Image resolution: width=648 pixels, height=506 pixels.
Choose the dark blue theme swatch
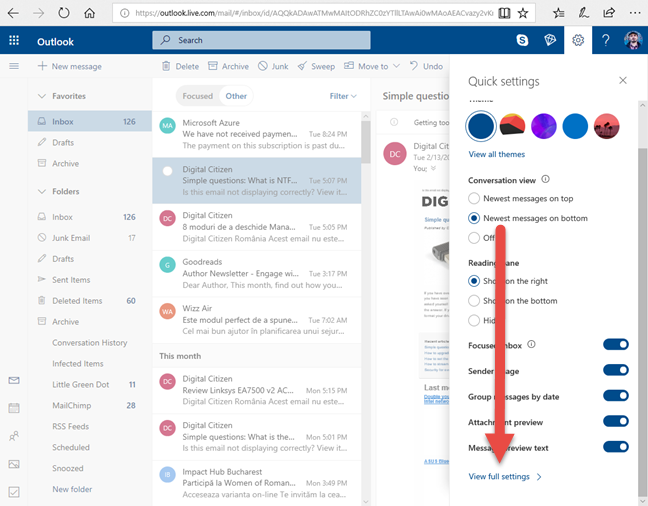point(481,126)
